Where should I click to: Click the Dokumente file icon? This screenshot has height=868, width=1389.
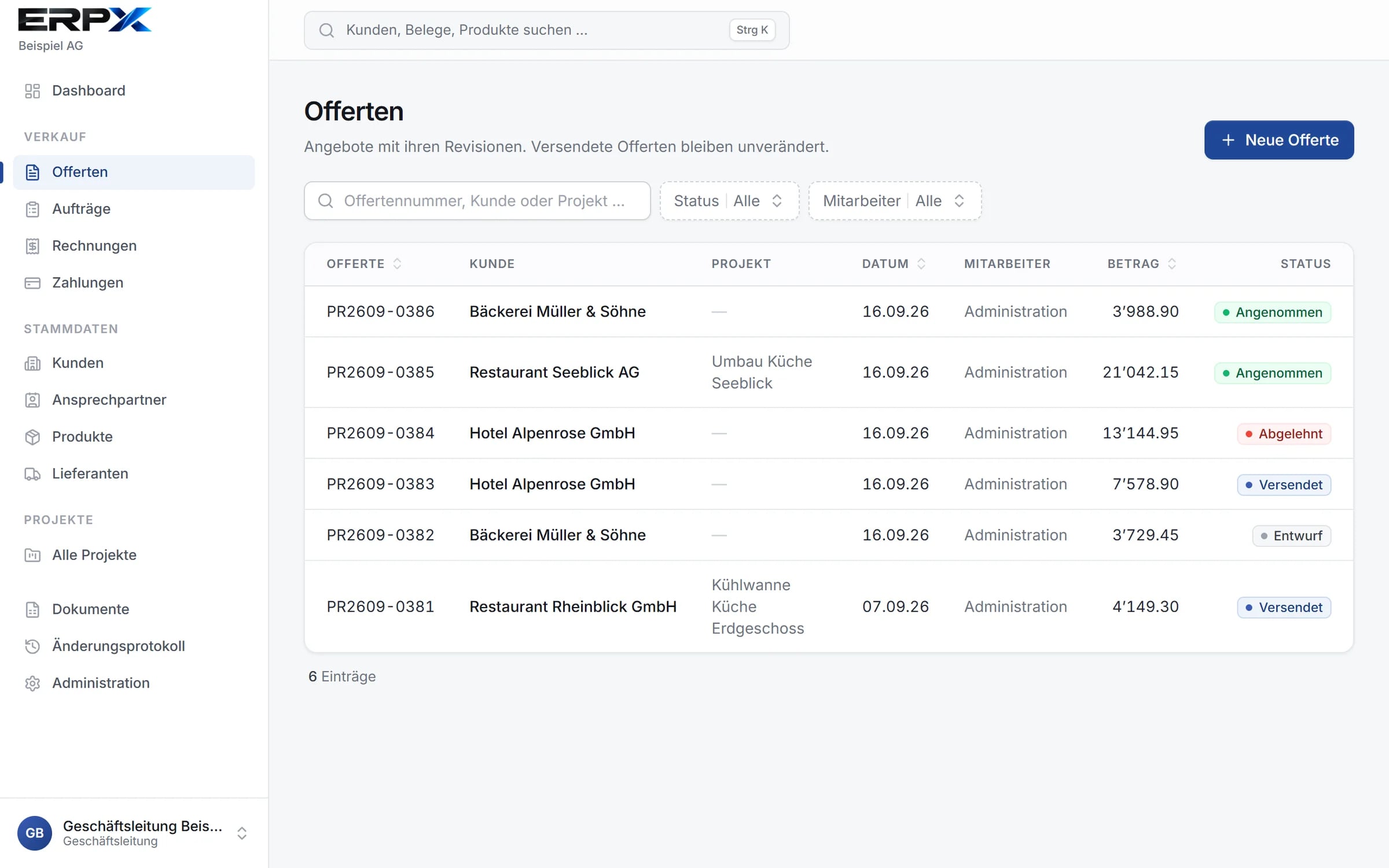32,609
